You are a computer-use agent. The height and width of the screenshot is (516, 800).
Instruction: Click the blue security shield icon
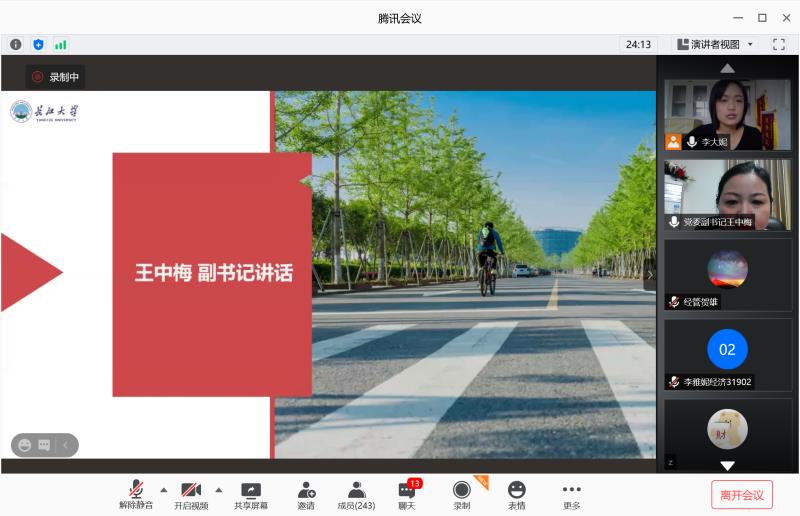(x=38, y=44)
